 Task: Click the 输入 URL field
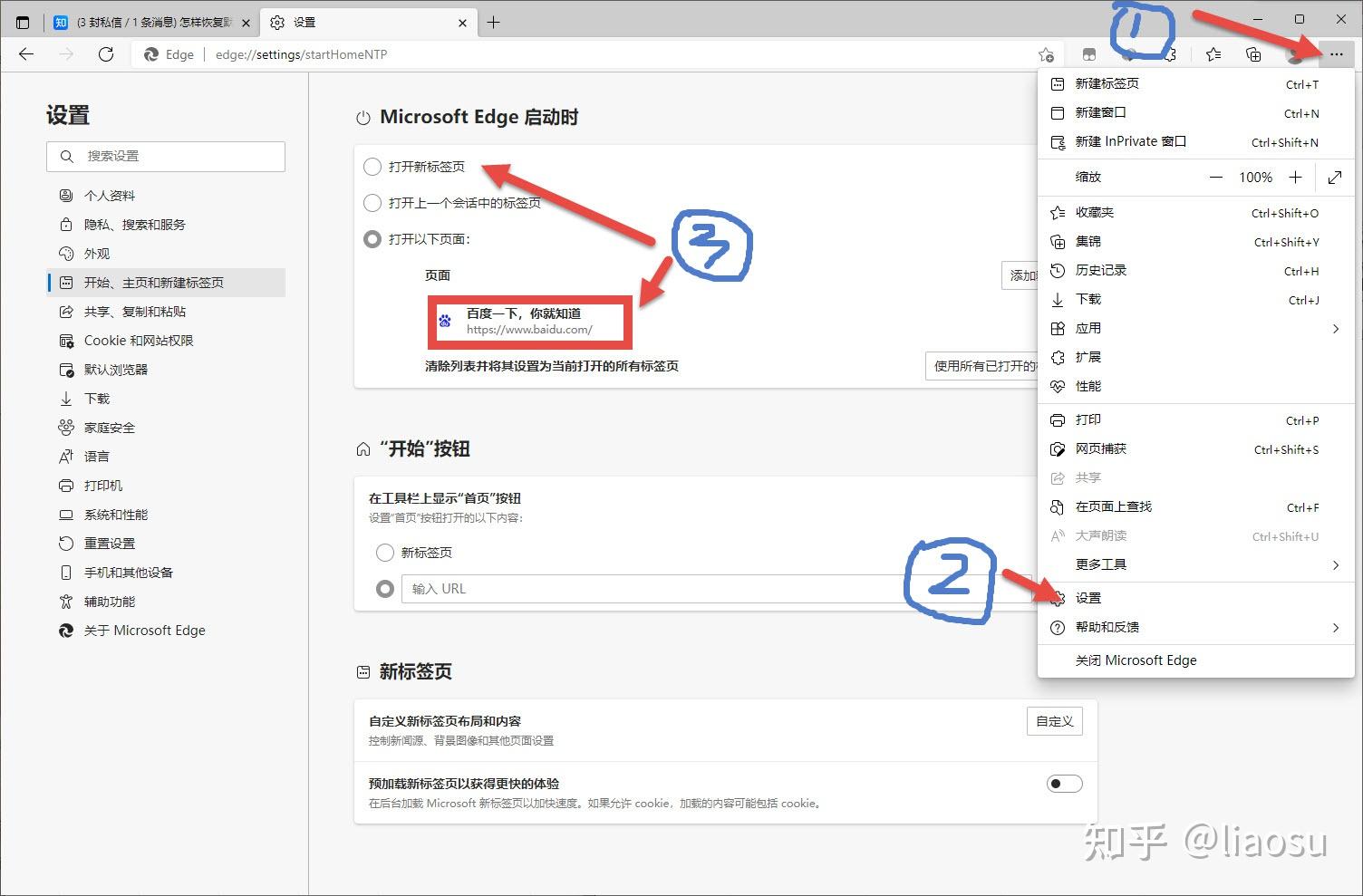pyautogui.click(x=719, y=589)
